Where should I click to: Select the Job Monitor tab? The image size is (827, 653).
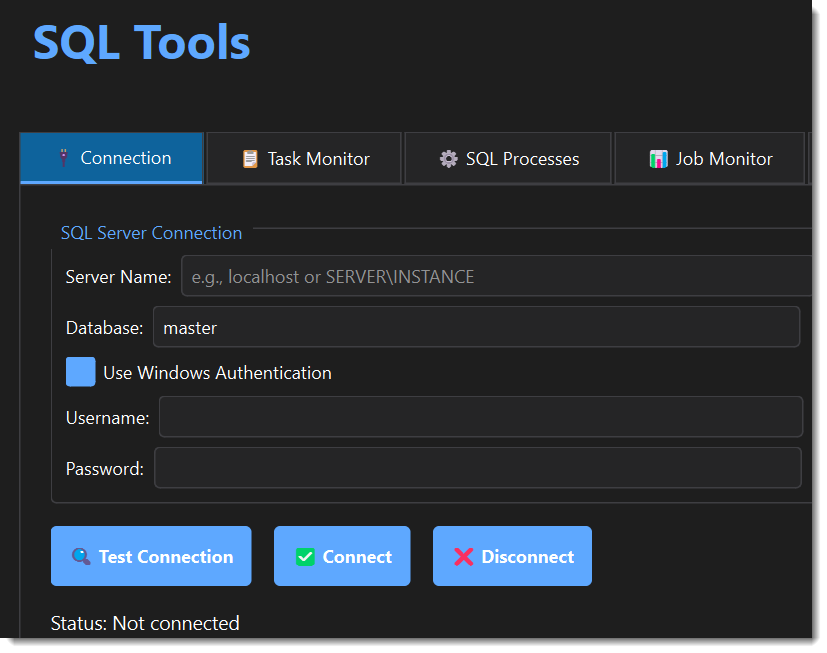[x=709, y=157]
